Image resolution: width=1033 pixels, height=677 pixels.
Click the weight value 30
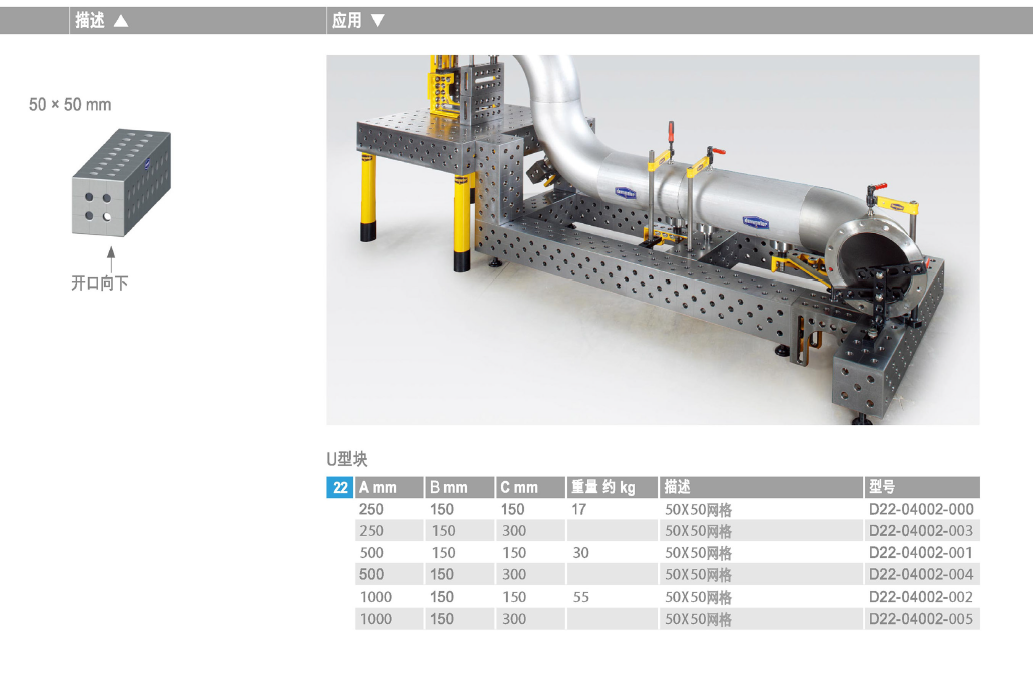click(x=580, y=553)
